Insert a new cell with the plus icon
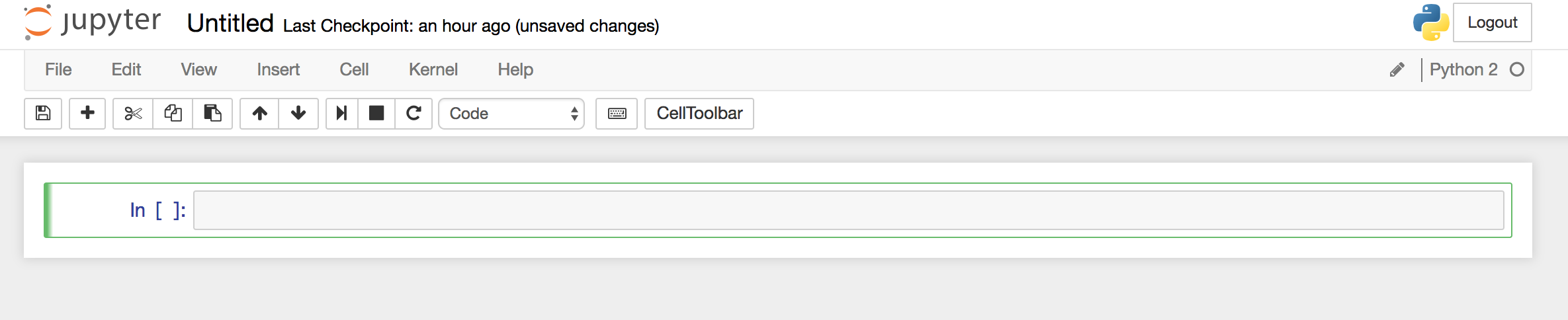 87,114
